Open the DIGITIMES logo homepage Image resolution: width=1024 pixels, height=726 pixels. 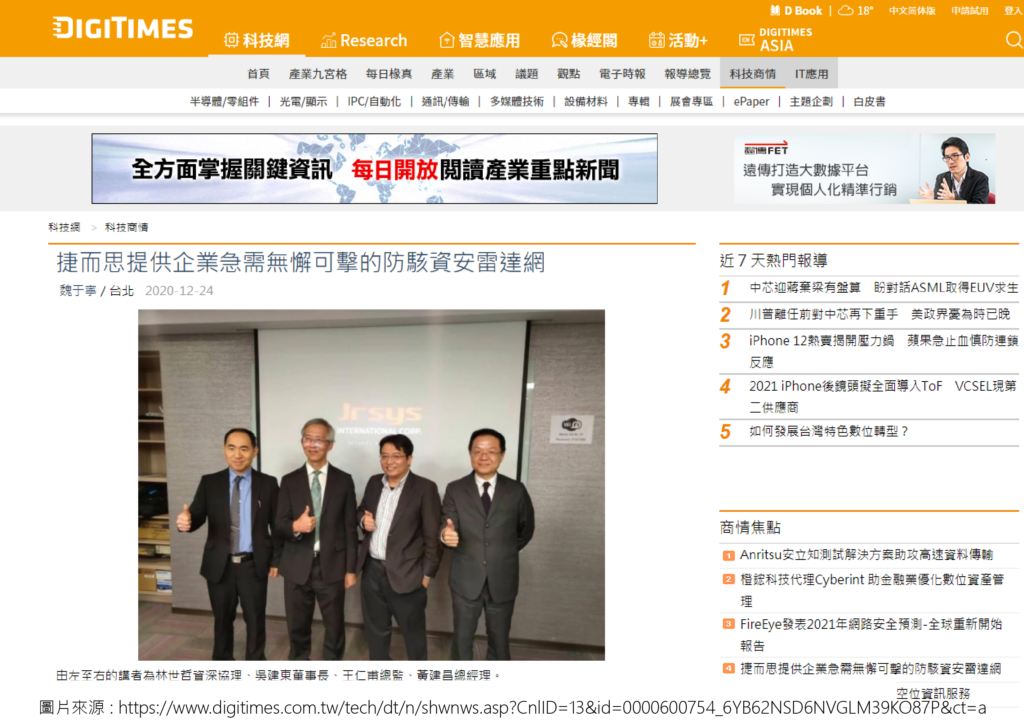coord(123,28)
